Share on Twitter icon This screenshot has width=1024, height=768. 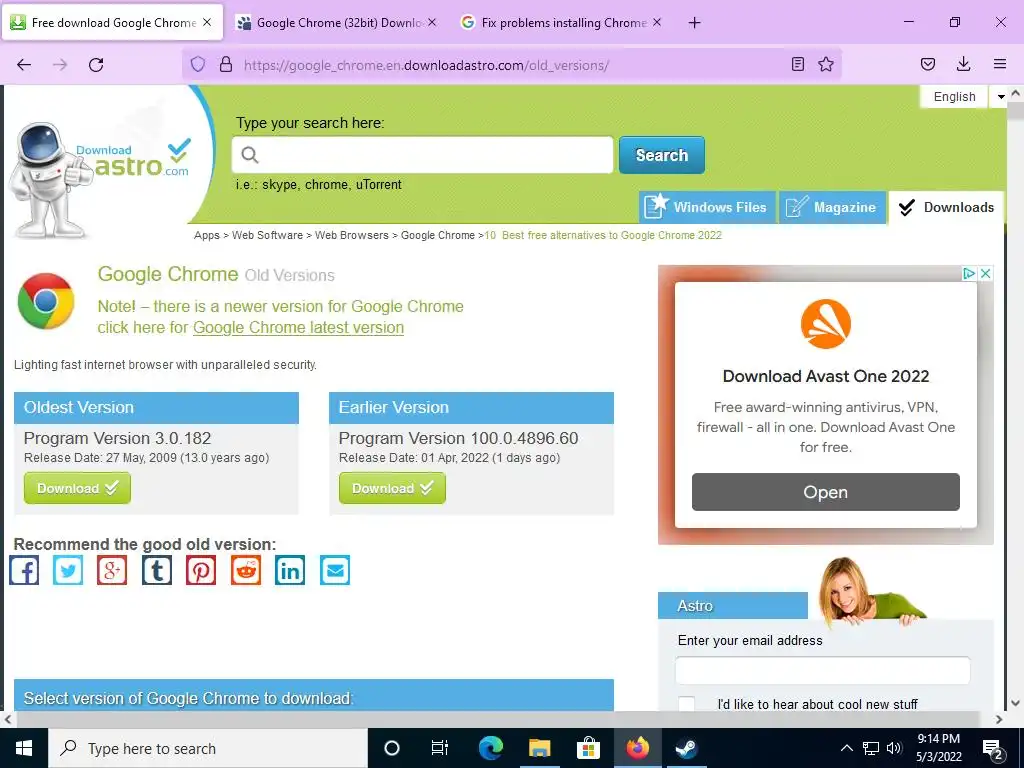(x=68, y=570)
